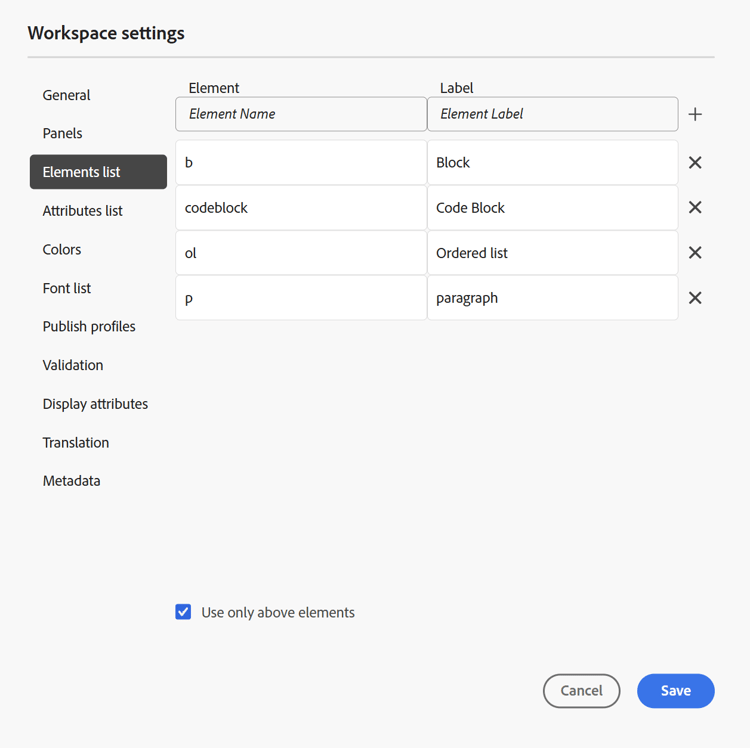Switch to Panels settings
The image size is (750, 748).
(x=63, y=133)
